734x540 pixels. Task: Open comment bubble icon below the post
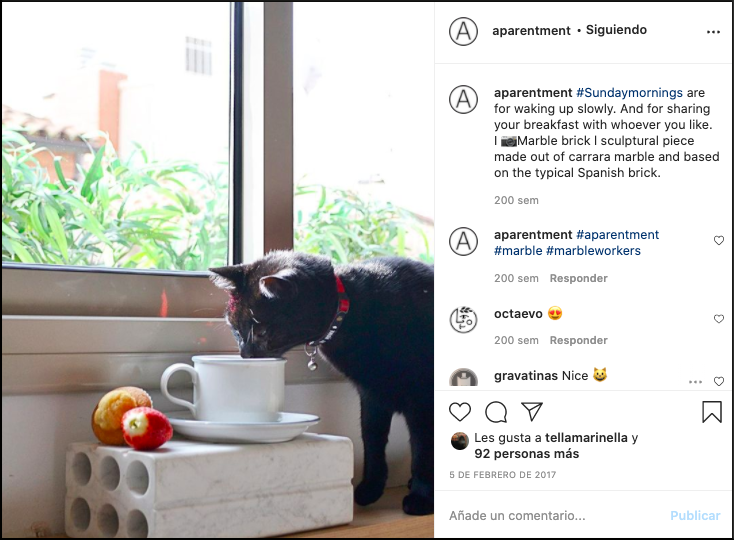click(x=496, y=412)
